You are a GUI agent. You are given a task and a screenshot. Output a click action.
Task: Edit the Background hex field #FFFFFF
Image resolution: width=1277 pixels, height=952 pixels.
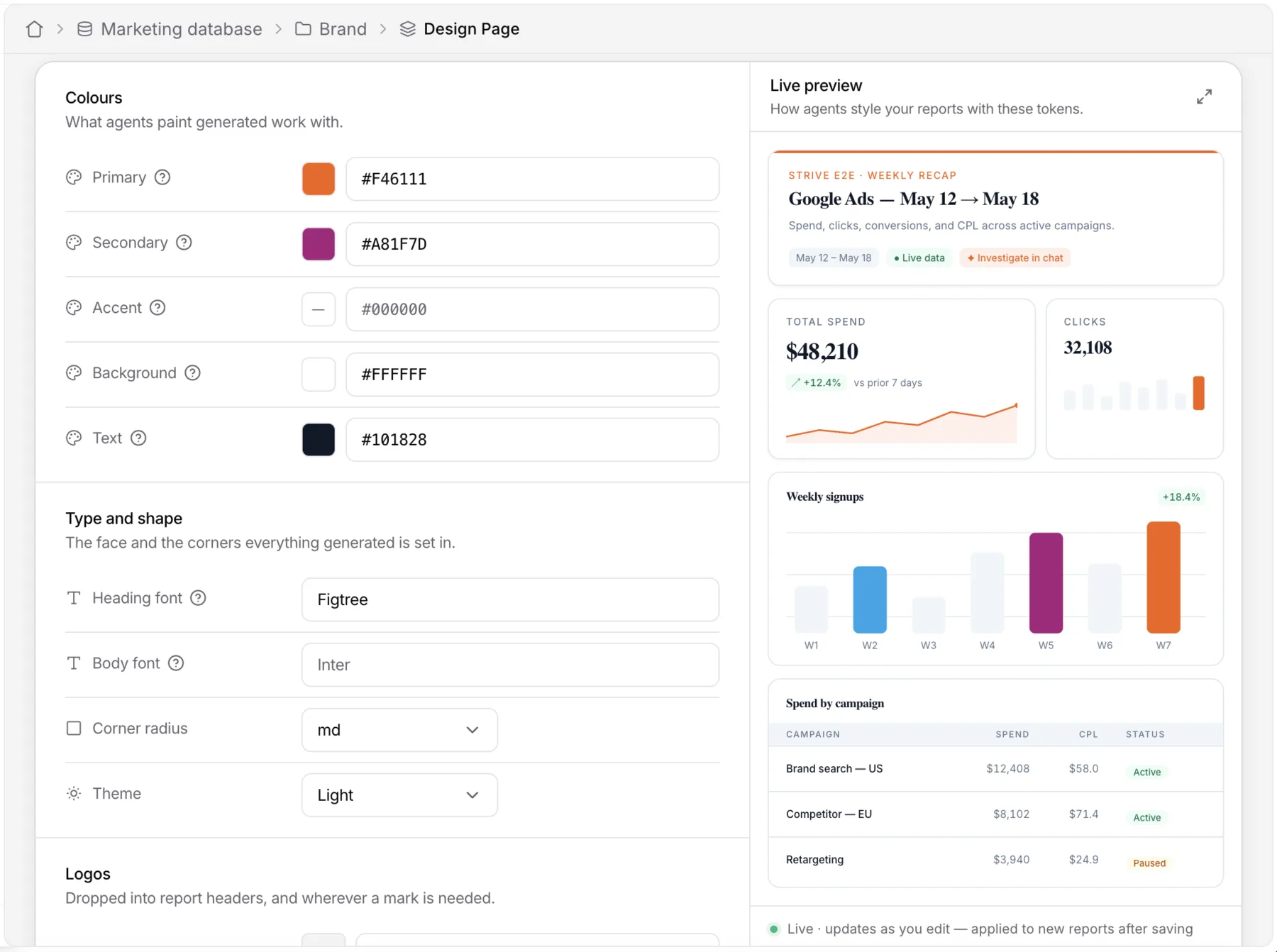click(532, 375)
